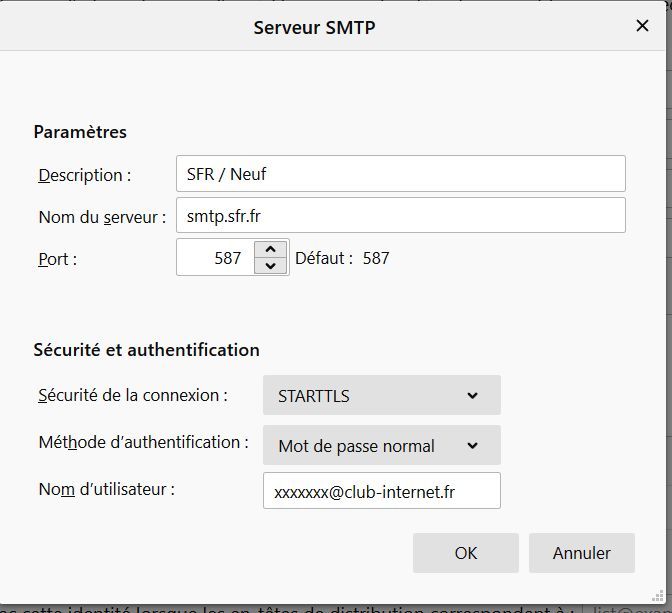Open the STARTTLS connection security dropdown

(x=381, y=396)
